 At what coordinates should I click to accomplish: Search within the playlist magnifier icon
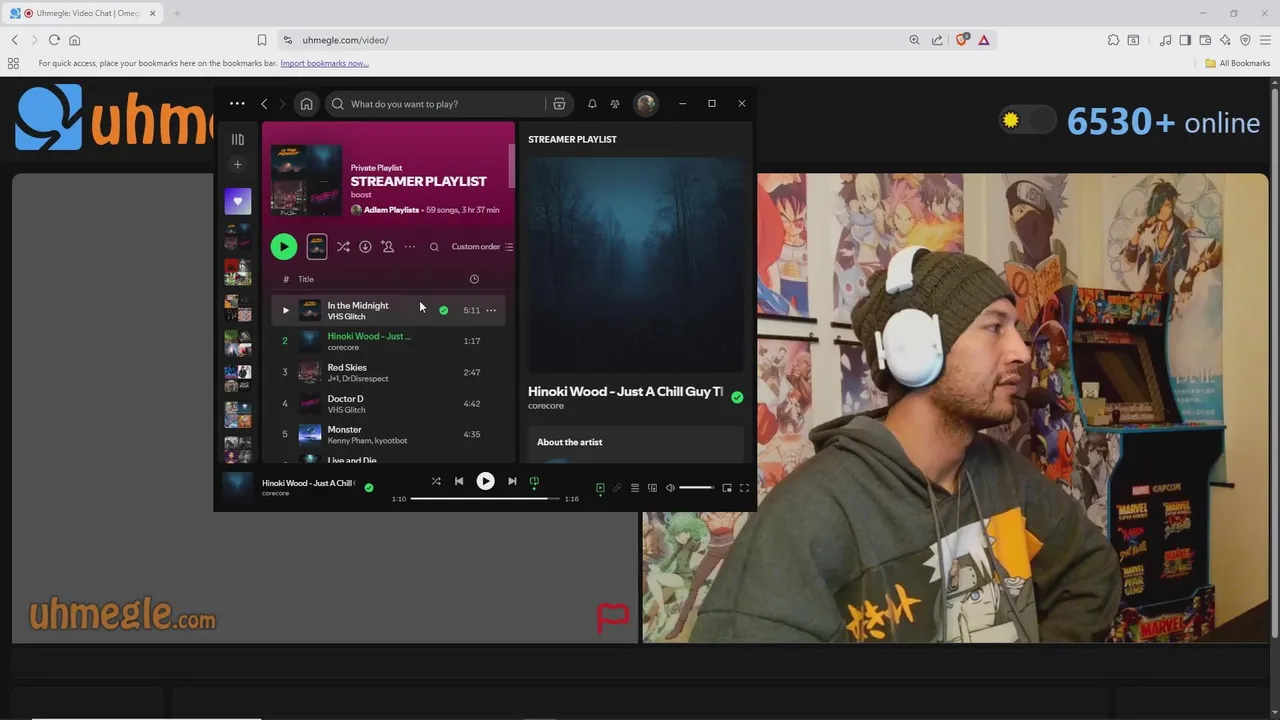click(434, 247)
